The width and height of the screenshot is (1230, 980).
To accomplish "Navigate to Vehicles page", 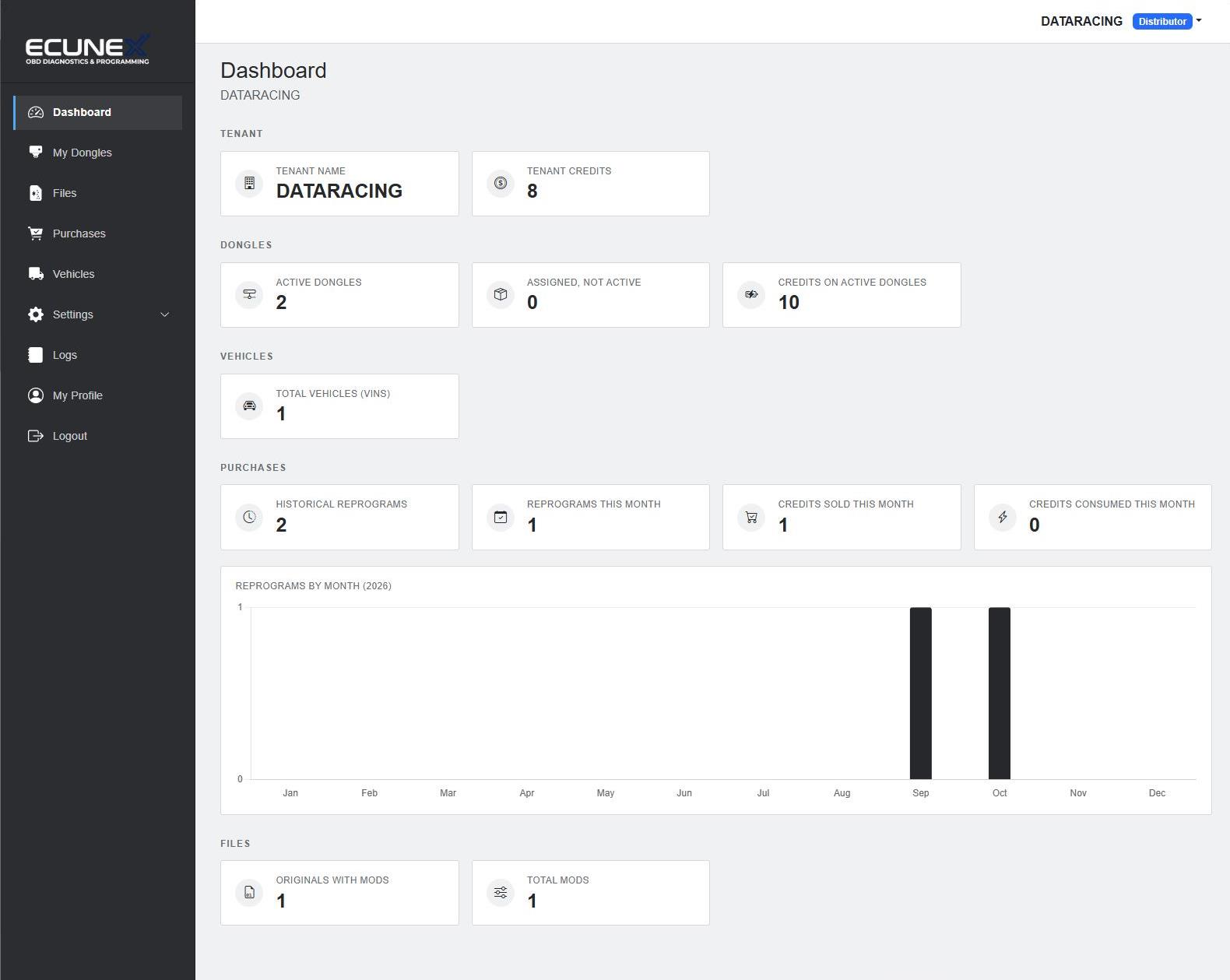I will click(x=98, y=274).
